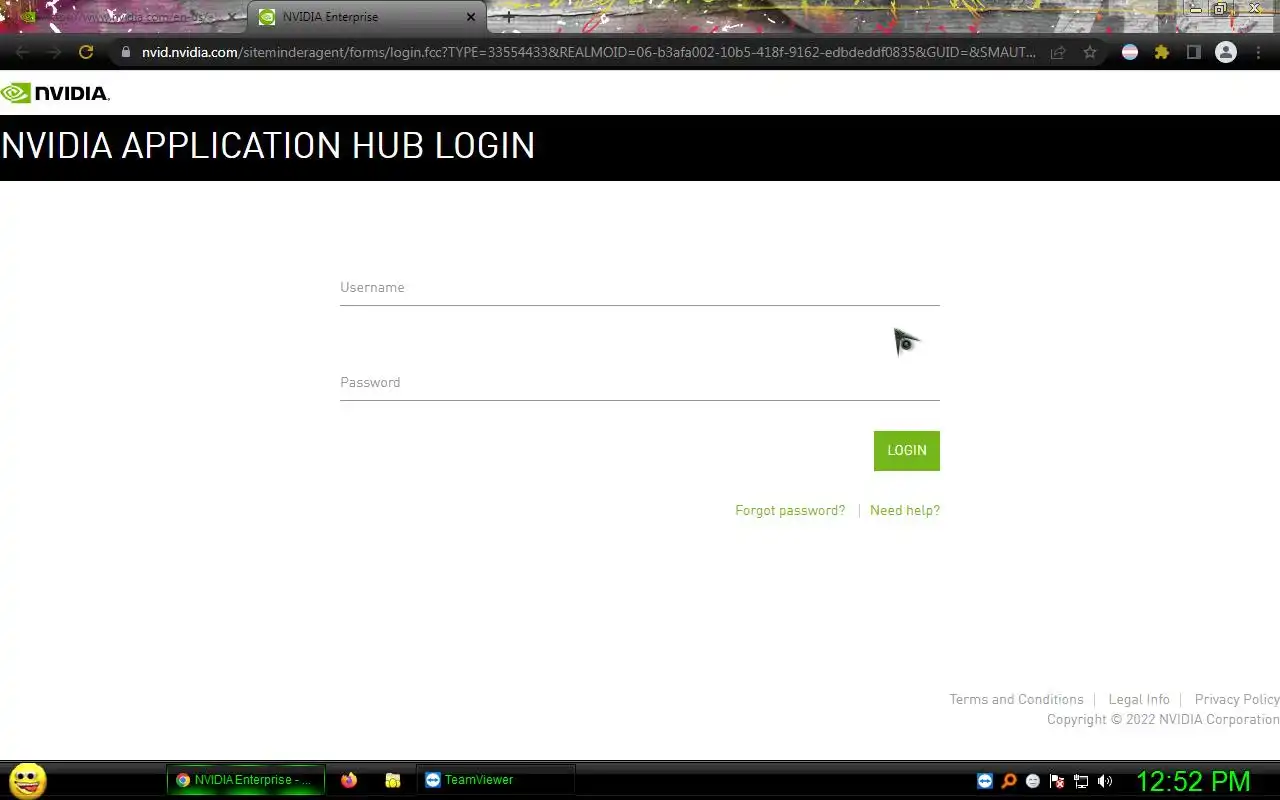Image resolution: width=1280 pixels, height=800 pixels.
Task: Click the address bar URL
Action: [588, 52]
